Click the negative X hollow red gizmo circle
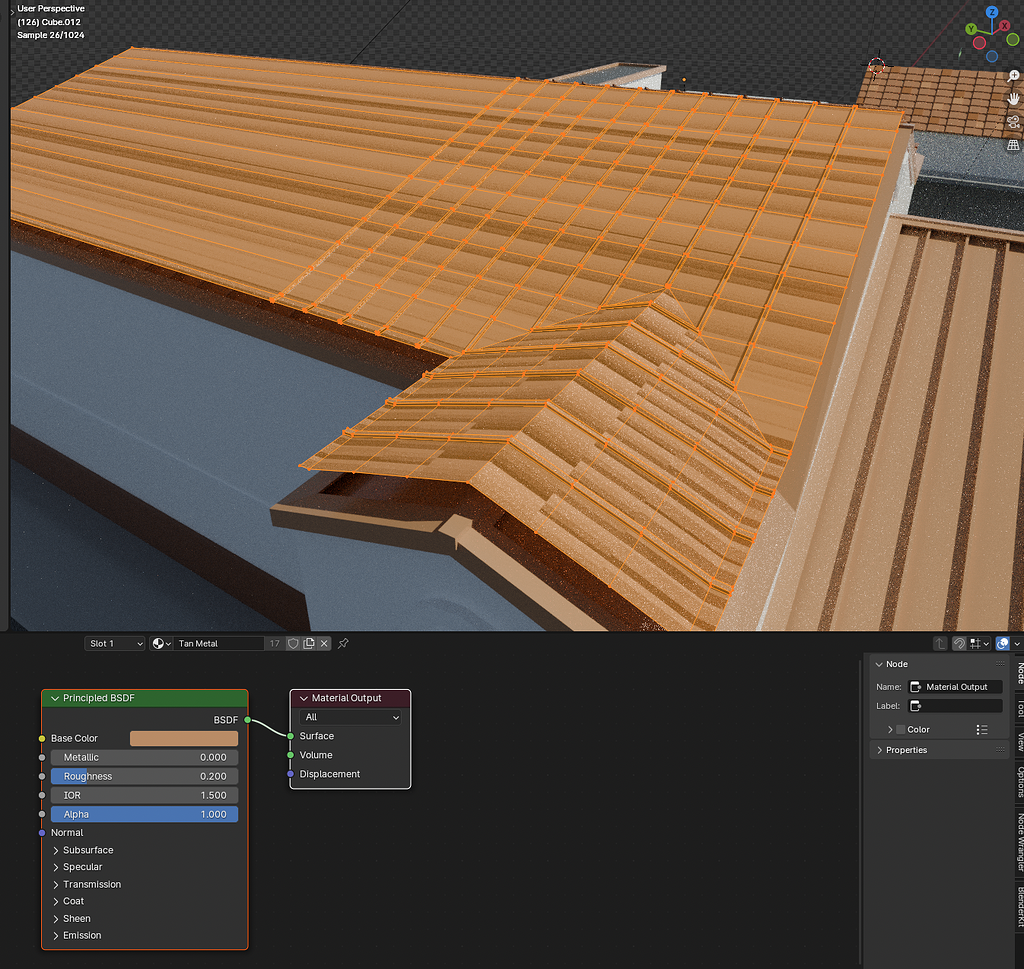 (979, 43)
